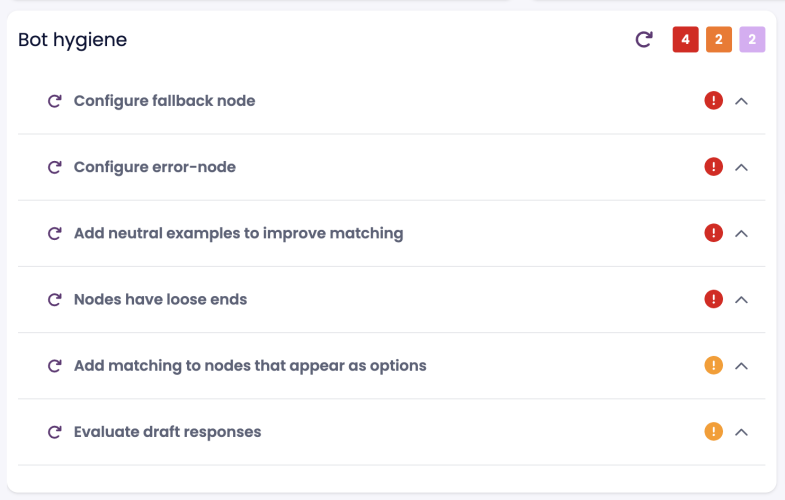Click red error icon for Configure fallback node
785x500 pixels.
(713, 101)
